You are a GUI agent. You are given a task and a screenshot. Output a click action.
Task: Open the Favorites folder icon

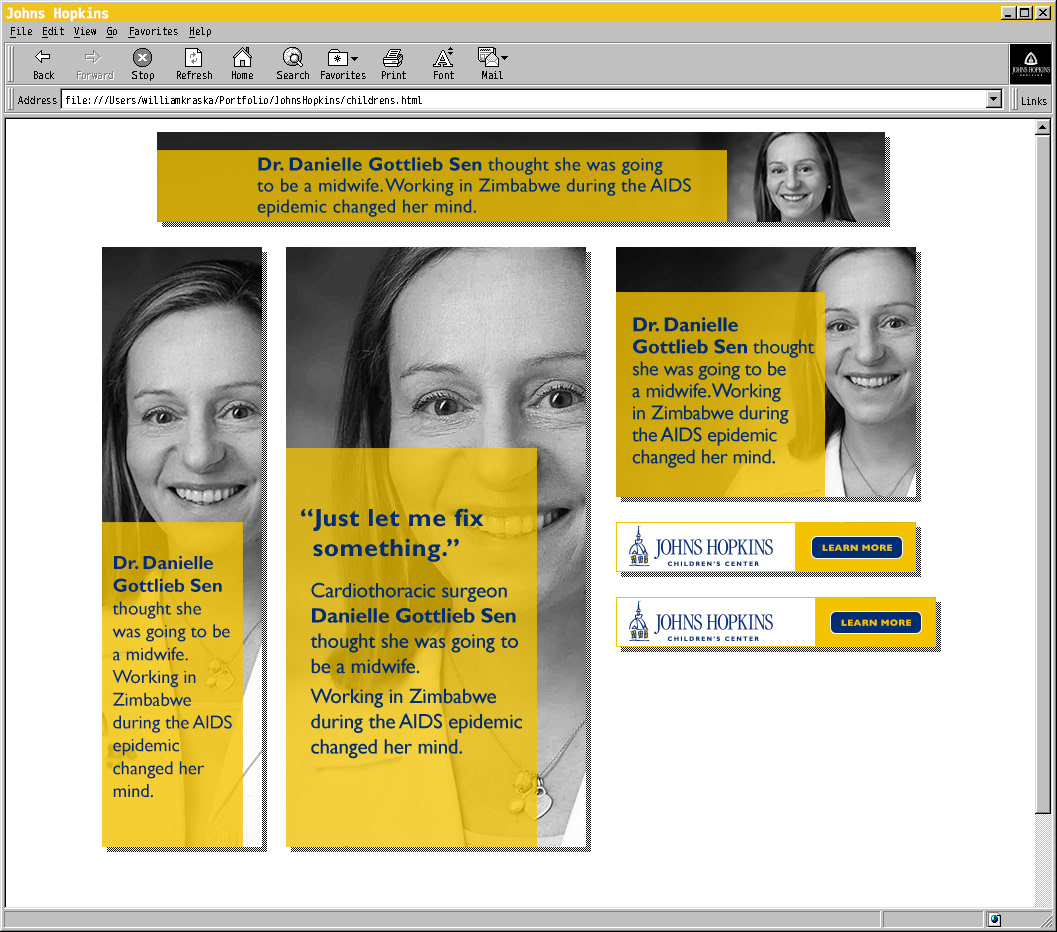[338, 58]
